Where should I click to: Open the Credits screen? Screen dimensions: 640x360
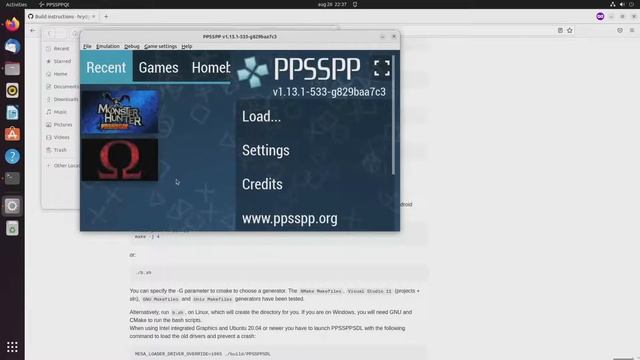262,184
